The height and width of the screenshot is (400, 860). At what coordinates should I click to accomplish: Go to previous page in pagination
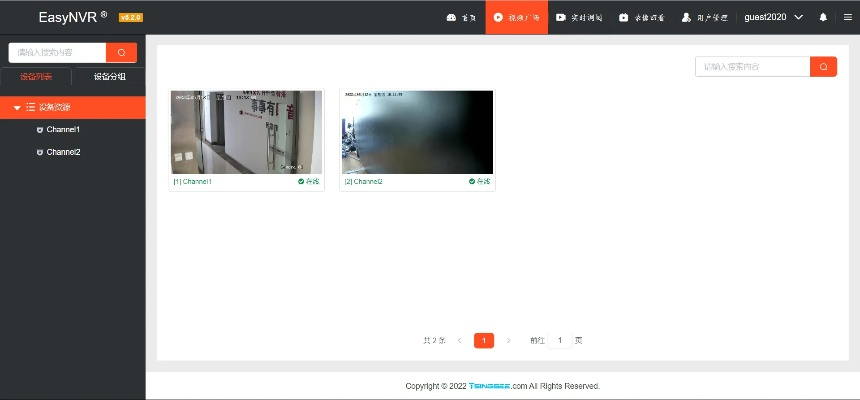coord(459,340)
